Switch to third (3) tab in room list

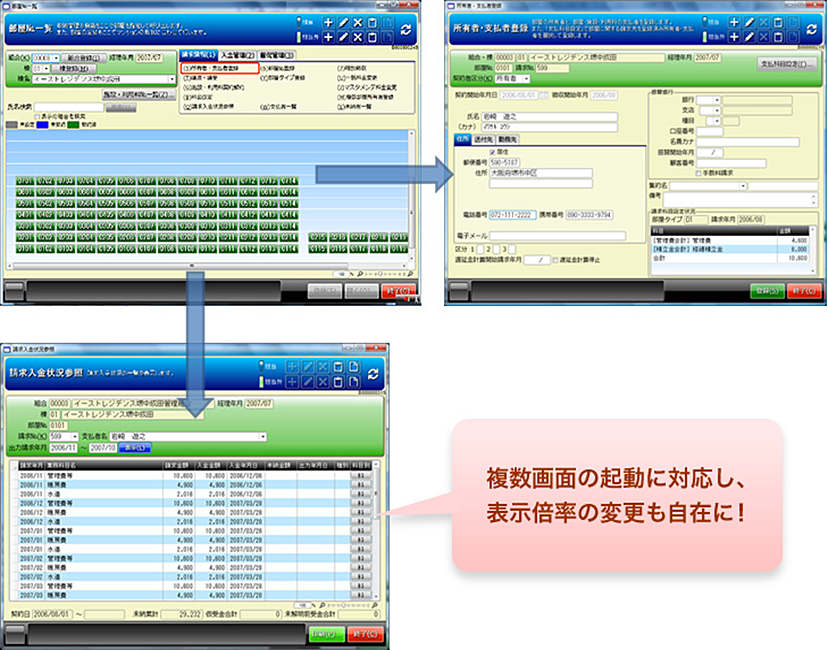[277, 55]
